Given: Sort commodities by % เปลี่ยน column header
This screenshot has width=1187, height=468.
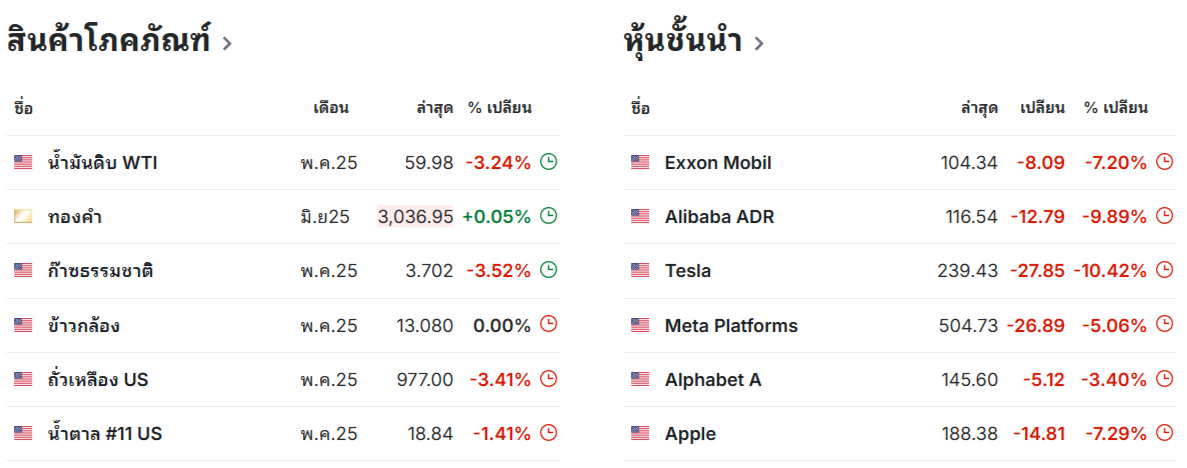Looking at the screenshot, I should click(500, 108).
